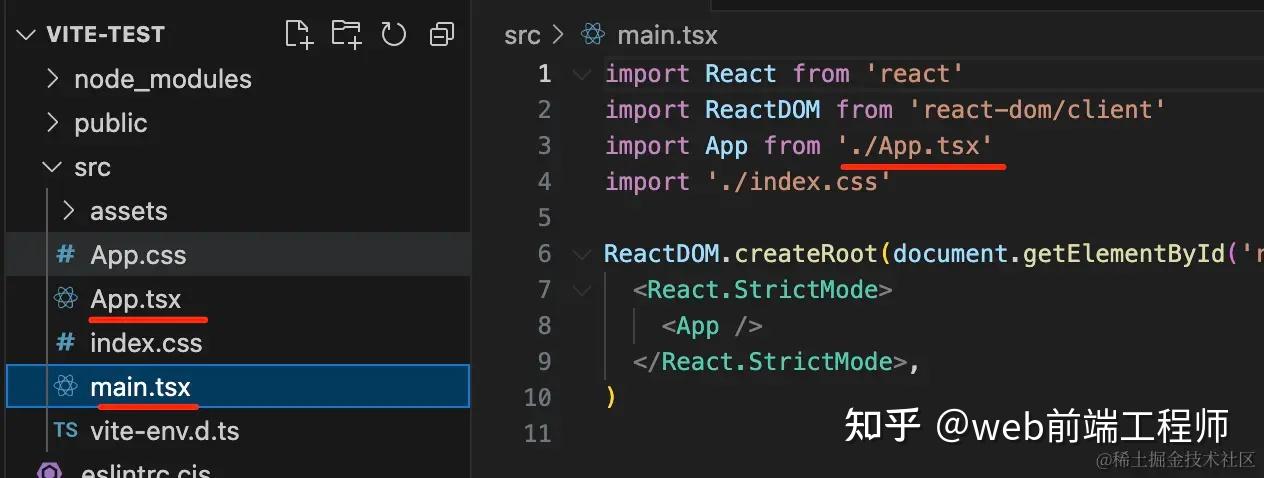The image size is (1264, 478).
Task: Click the New Folder icon in explorer header
Action: pos(347,35)
